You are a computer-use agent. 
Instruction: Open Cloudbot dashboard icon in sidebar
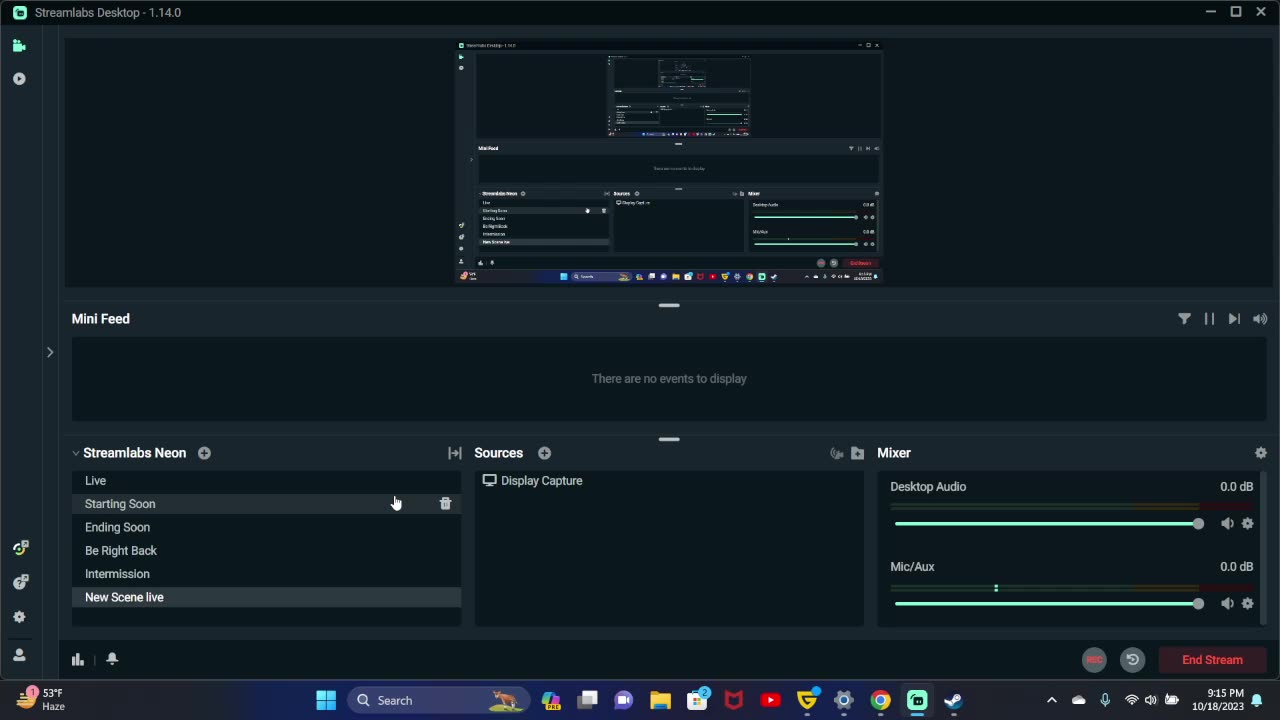tap(19, 548)
